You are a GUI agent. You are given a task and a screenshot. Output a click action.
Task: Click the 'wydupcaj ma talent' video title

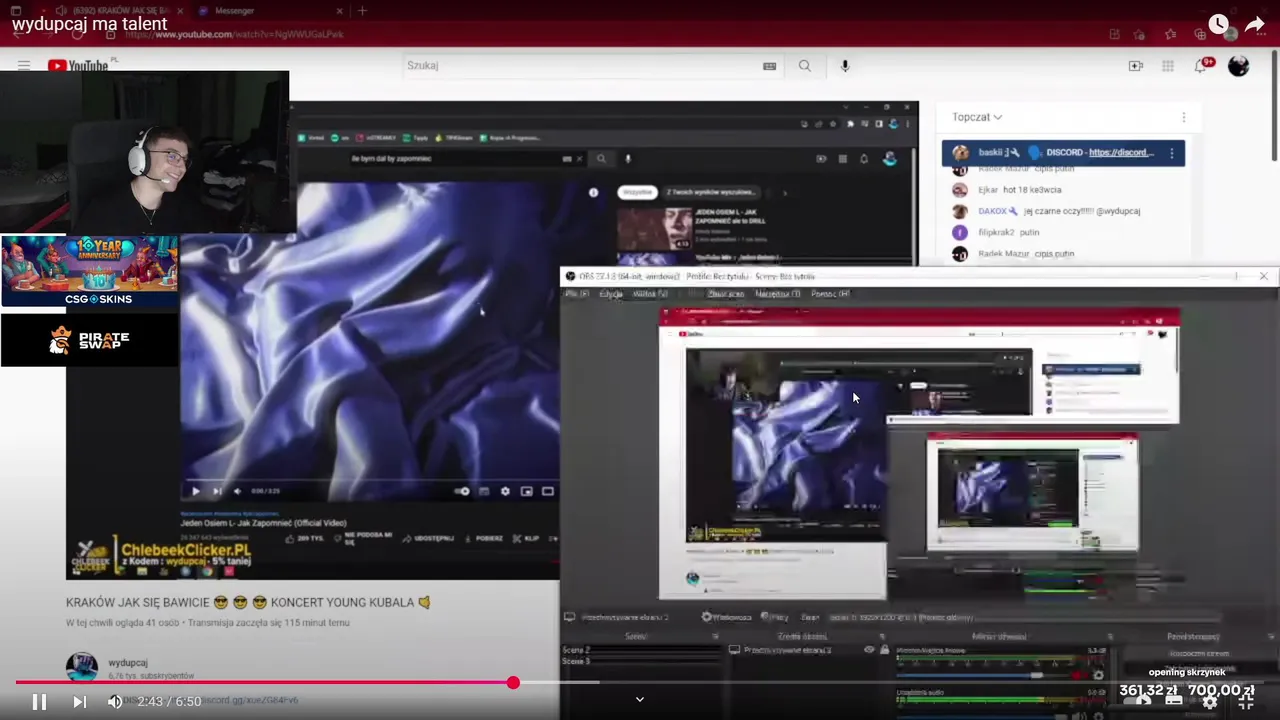90,24
